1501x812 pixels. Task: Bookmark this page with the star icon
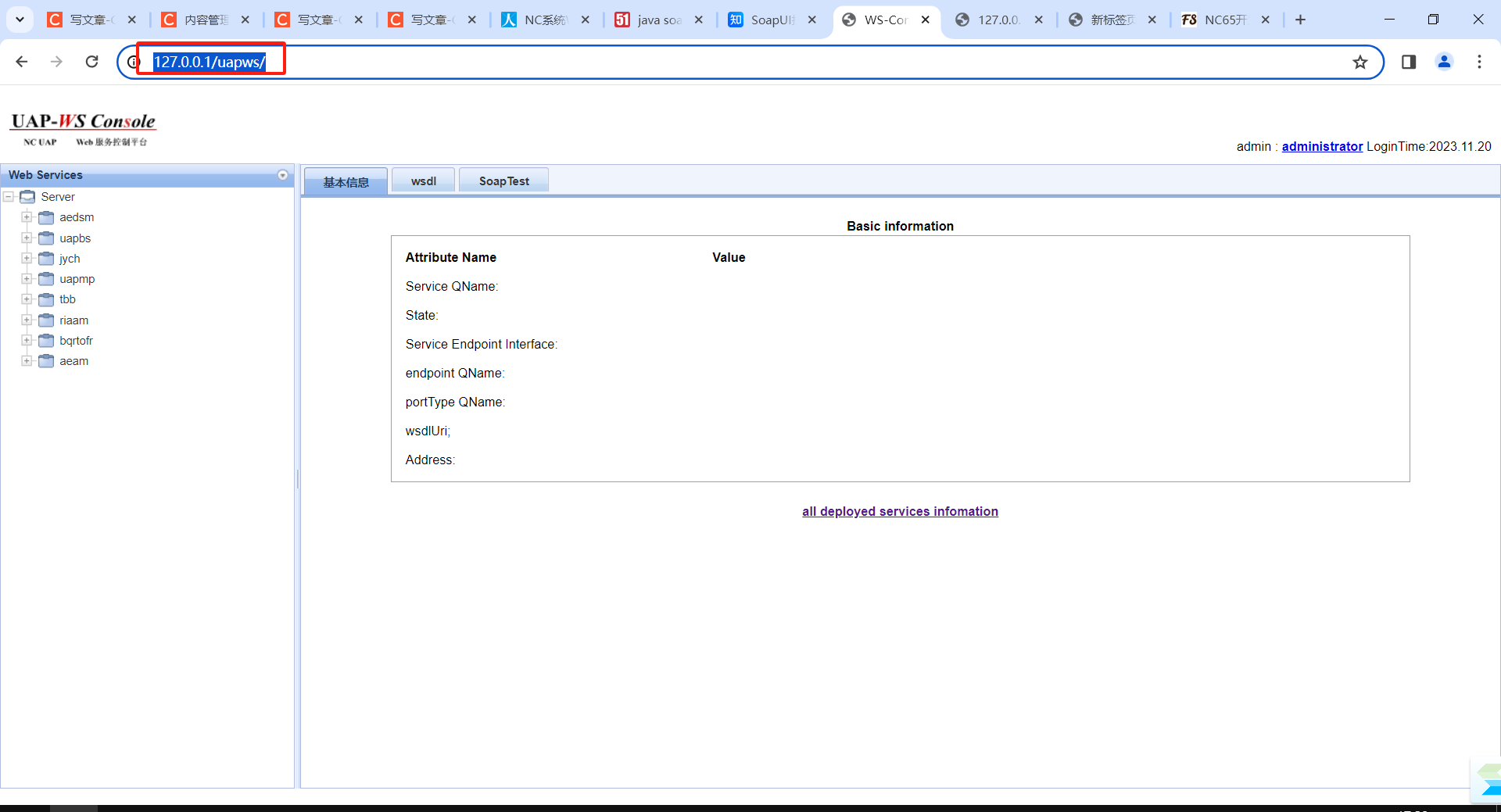click(x=1360, y=62)
